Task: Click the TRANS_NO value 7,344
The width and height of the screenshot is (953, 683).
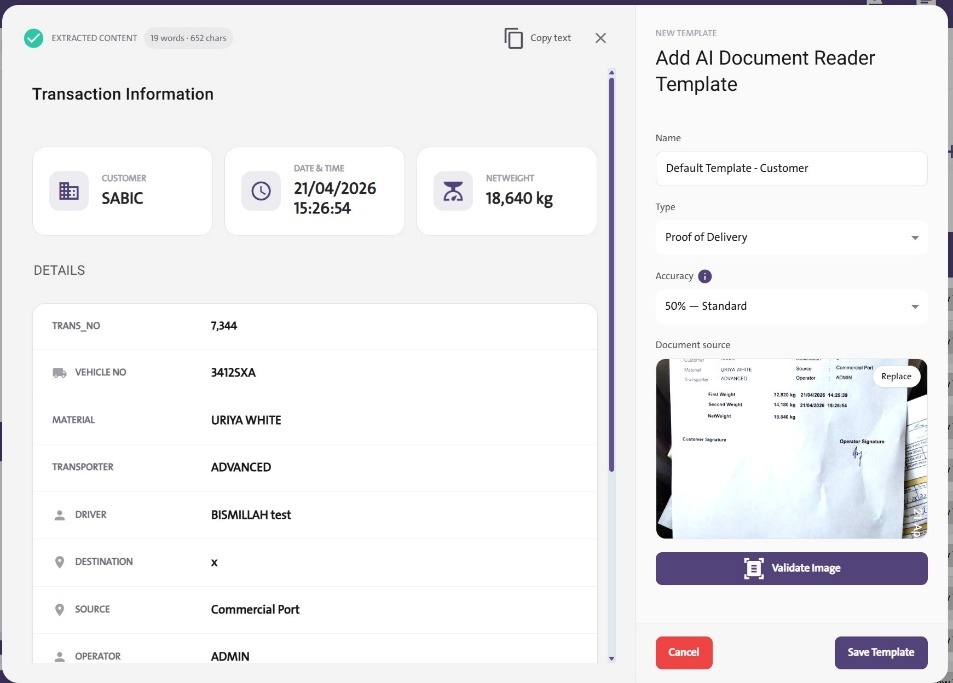Action: 224,326
